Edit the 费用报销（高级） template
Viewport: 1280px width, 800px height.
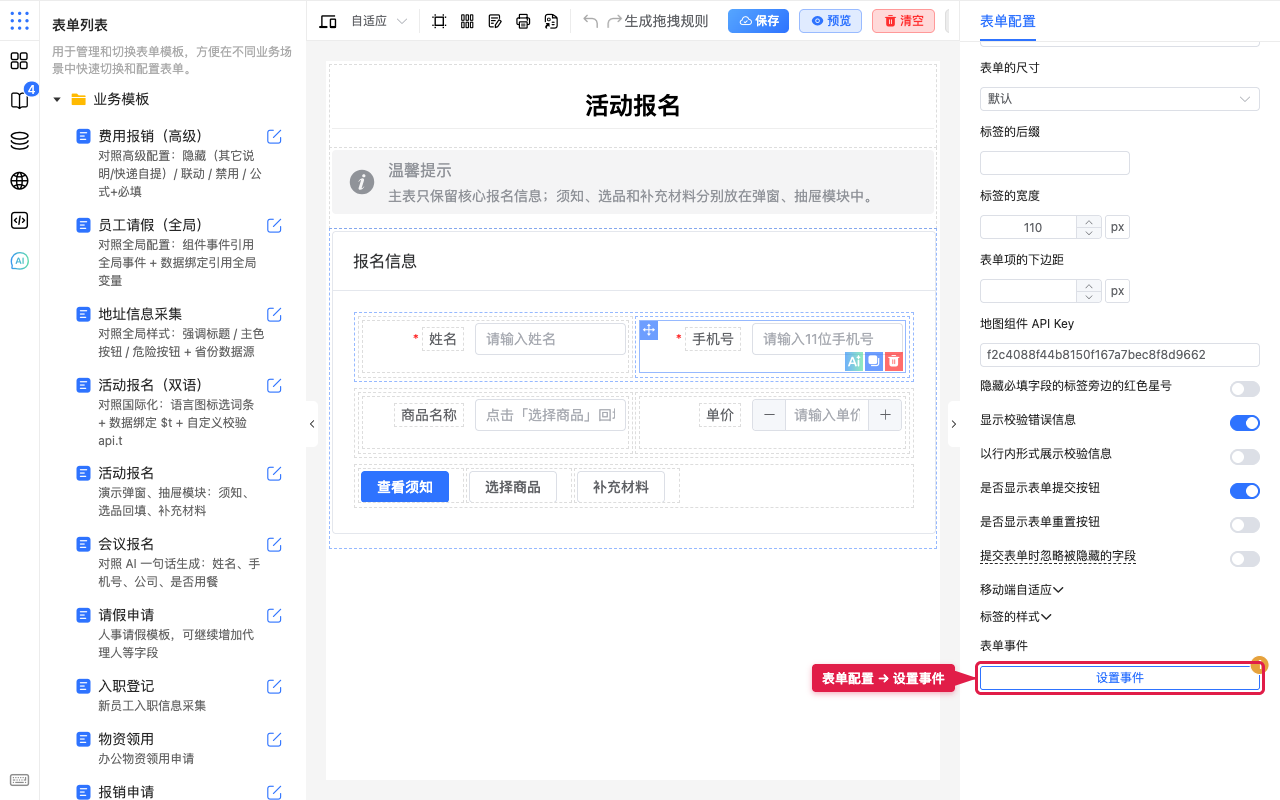tap(274, 137)
